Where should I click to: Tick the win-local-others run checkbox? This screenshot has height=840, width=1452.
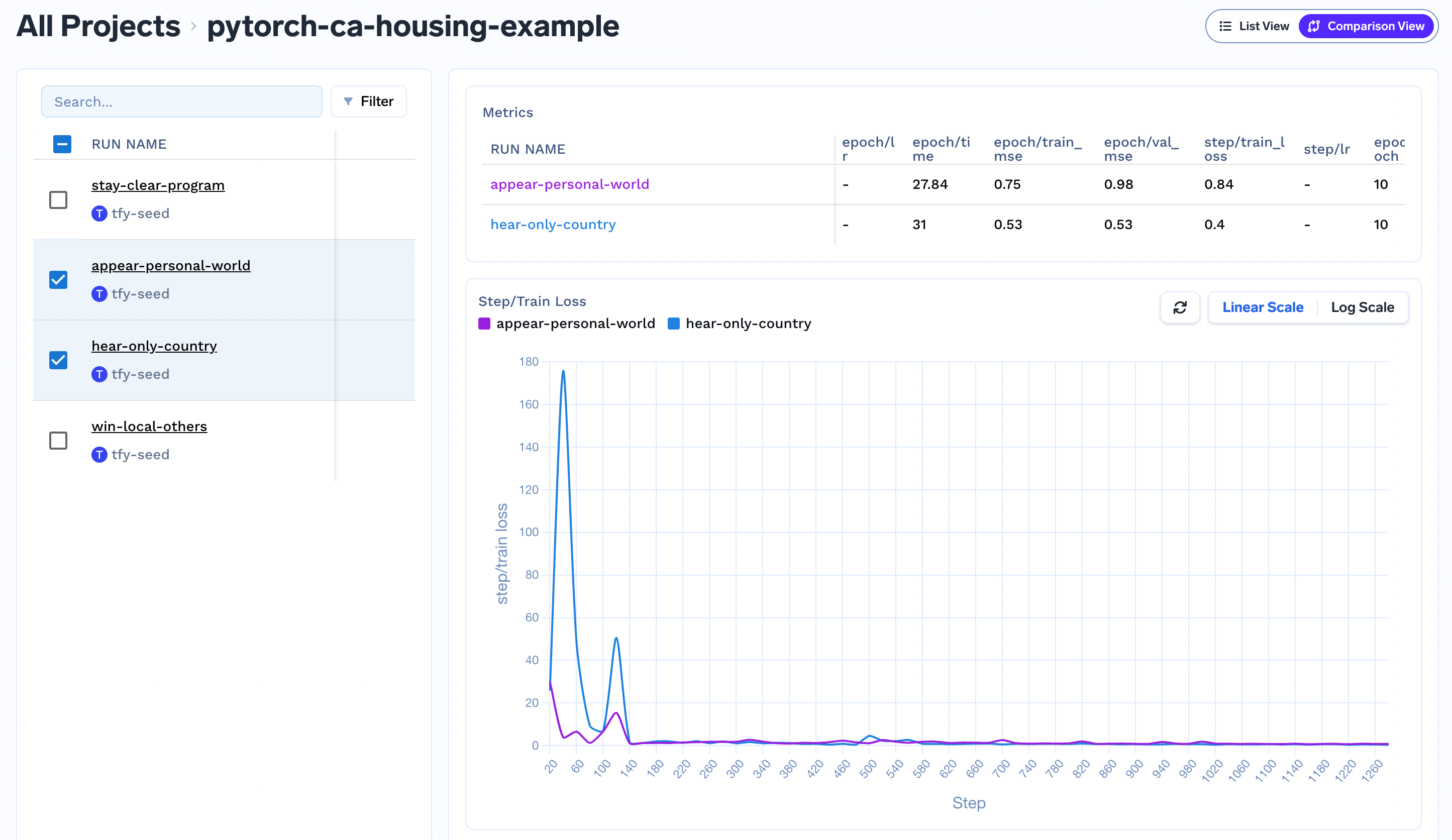click(x=58, y=441)
